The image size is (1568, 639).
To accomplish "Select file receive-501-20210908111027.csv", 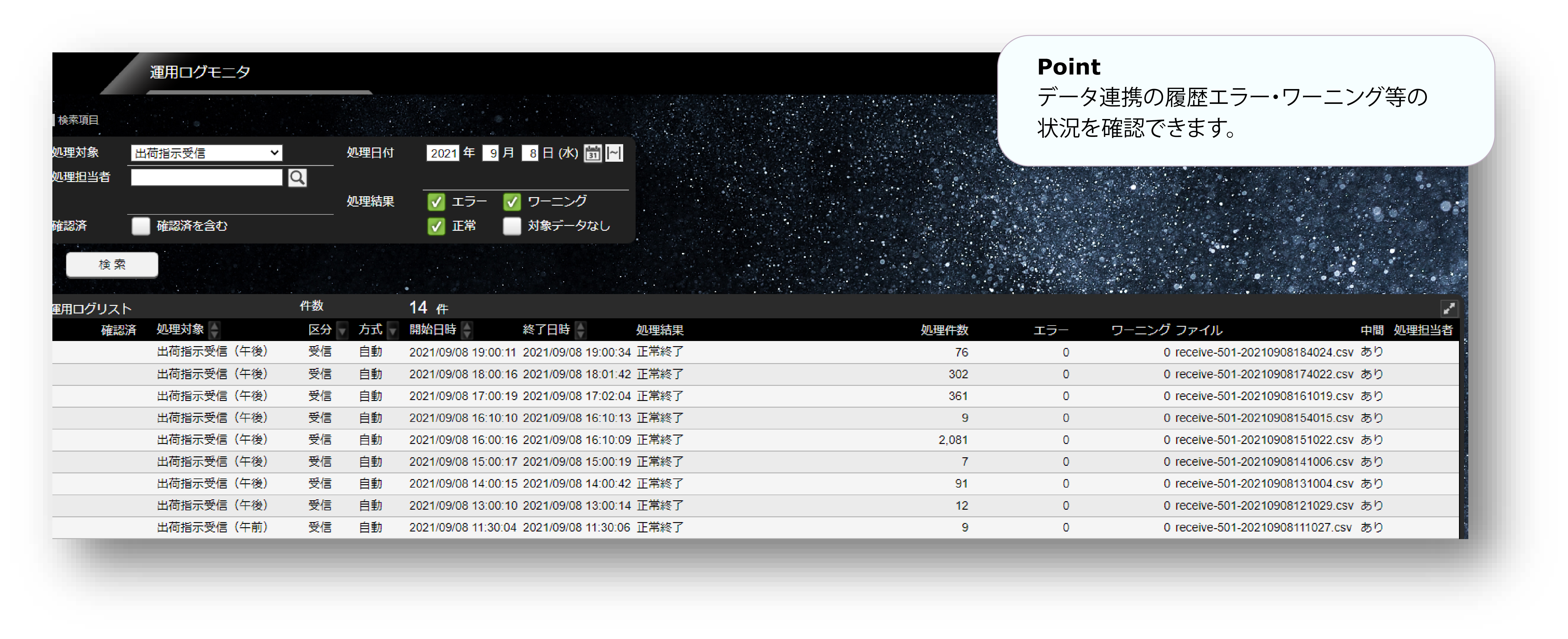I will (1263, 528).
